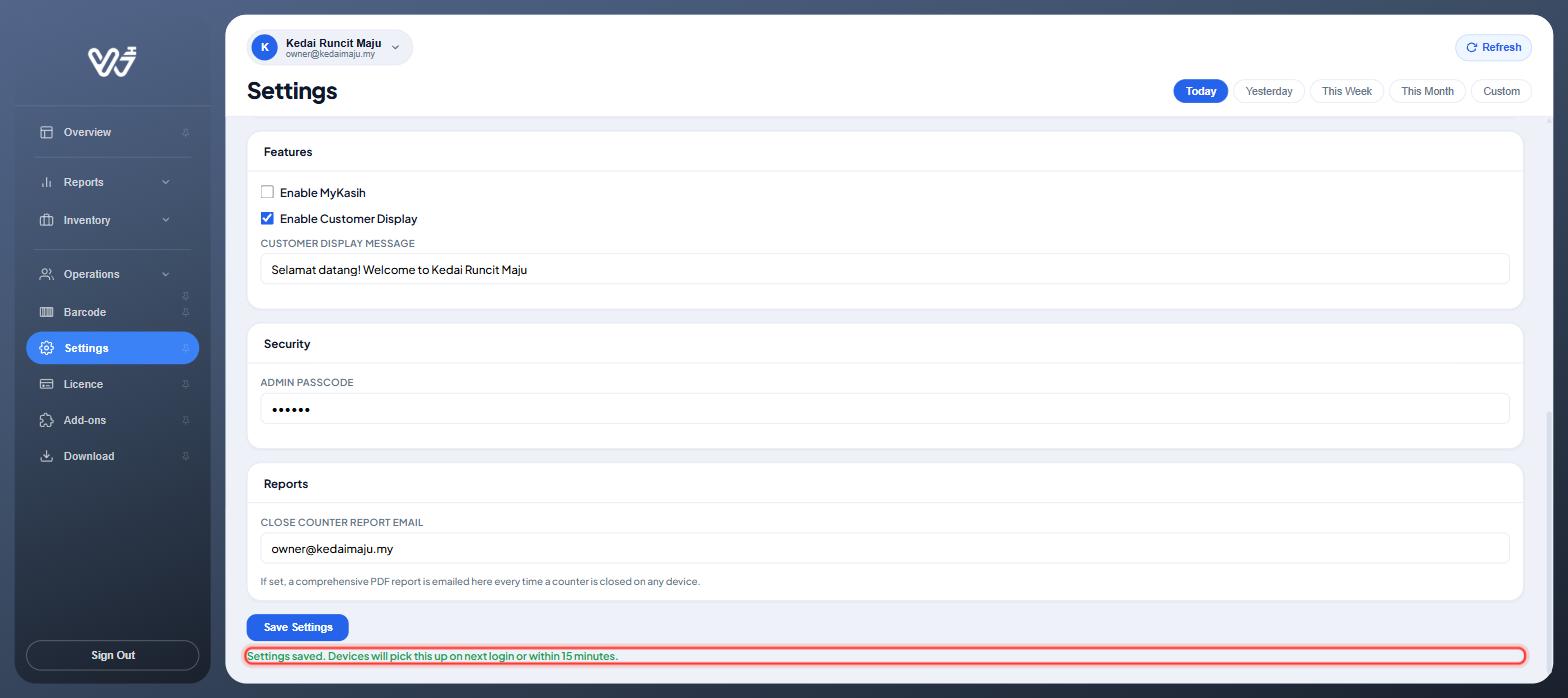The height and width of the screenshot is (698, 1568).
Task: Click the Operations people icon
Action: coord(46,274)
